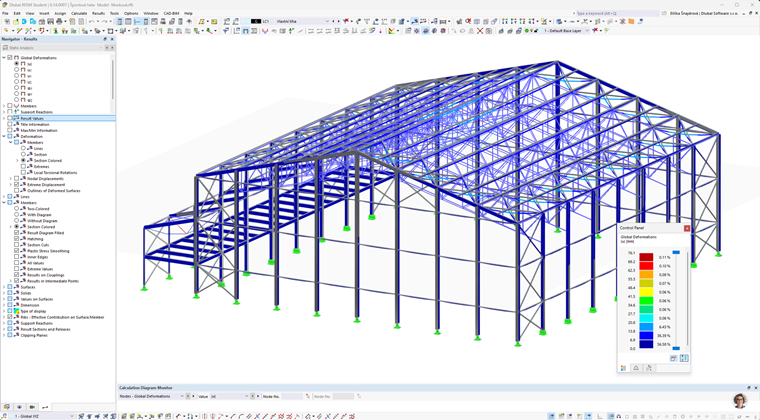Check the Title Information checkbox
This screenshot has height=420, width=760.
click(10, 124)
